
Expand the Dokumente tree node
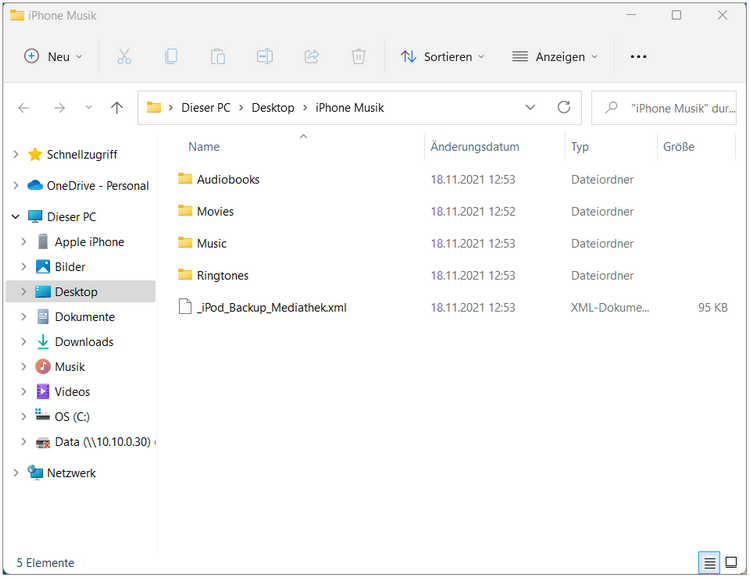(23, 316)
